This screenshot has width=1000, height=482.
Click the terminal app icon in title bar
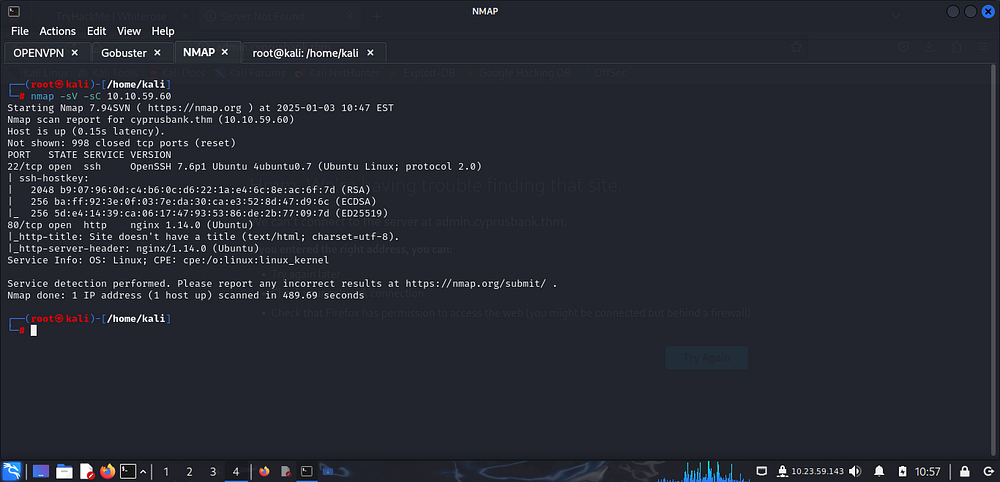click(14, 11)
